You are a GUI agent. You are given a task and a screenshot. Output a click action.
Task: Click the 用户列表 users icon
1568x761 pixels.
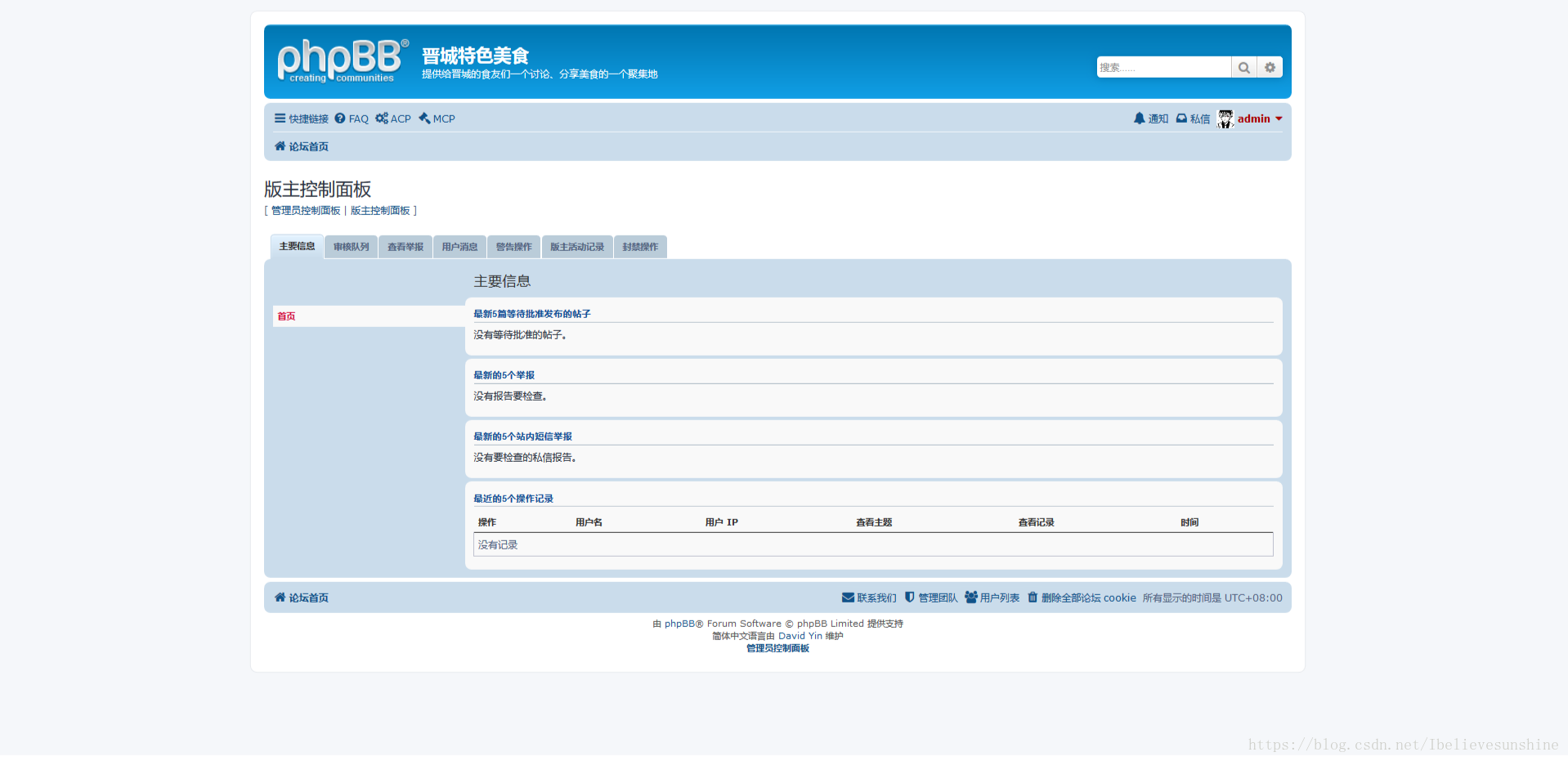(x=970, y=598)
